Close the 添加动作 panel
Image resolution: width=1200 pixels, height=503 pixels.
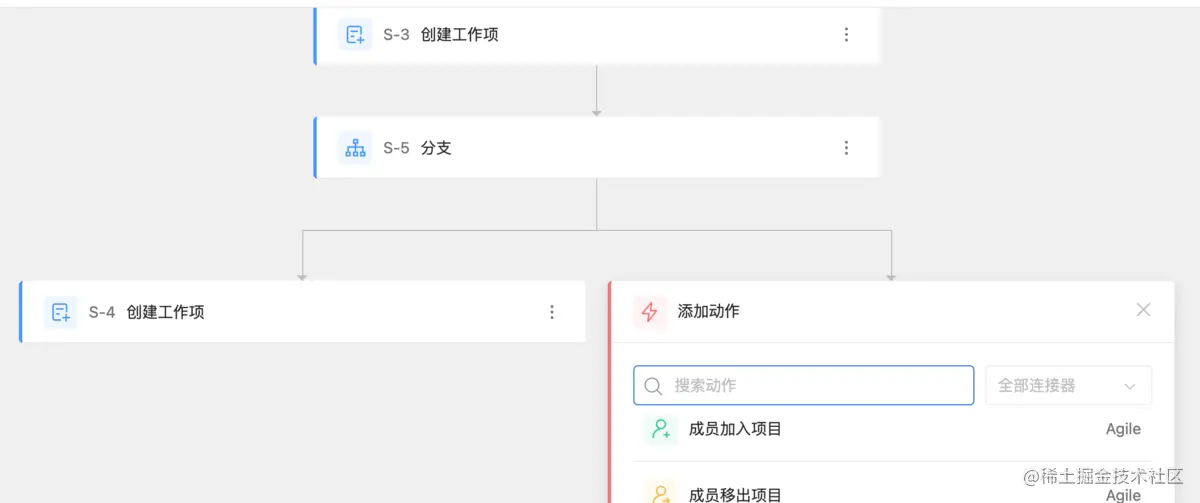pos(1143,310)
